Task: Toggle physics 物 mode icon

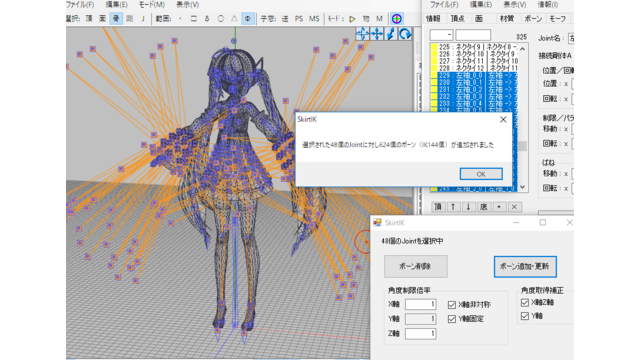Action: click(x=366, y=19)
